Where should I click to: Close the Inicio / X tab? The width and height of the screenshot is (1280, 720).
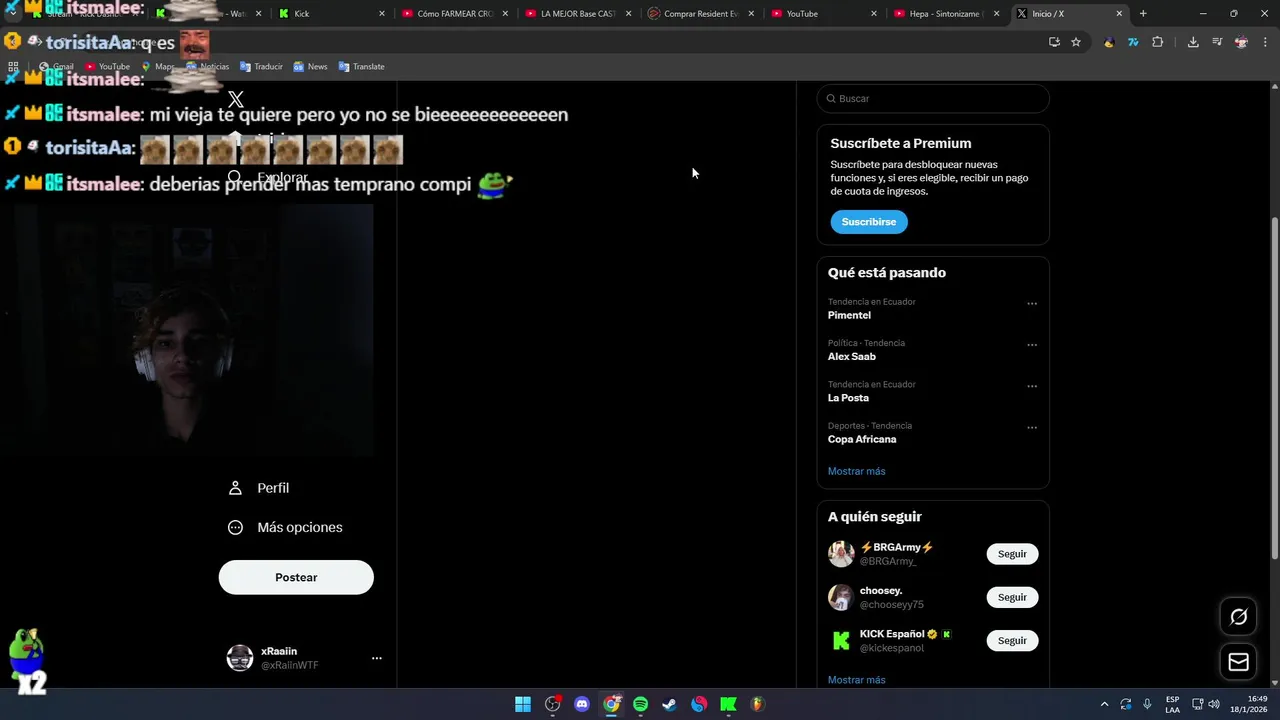(x=1119, y=14)
